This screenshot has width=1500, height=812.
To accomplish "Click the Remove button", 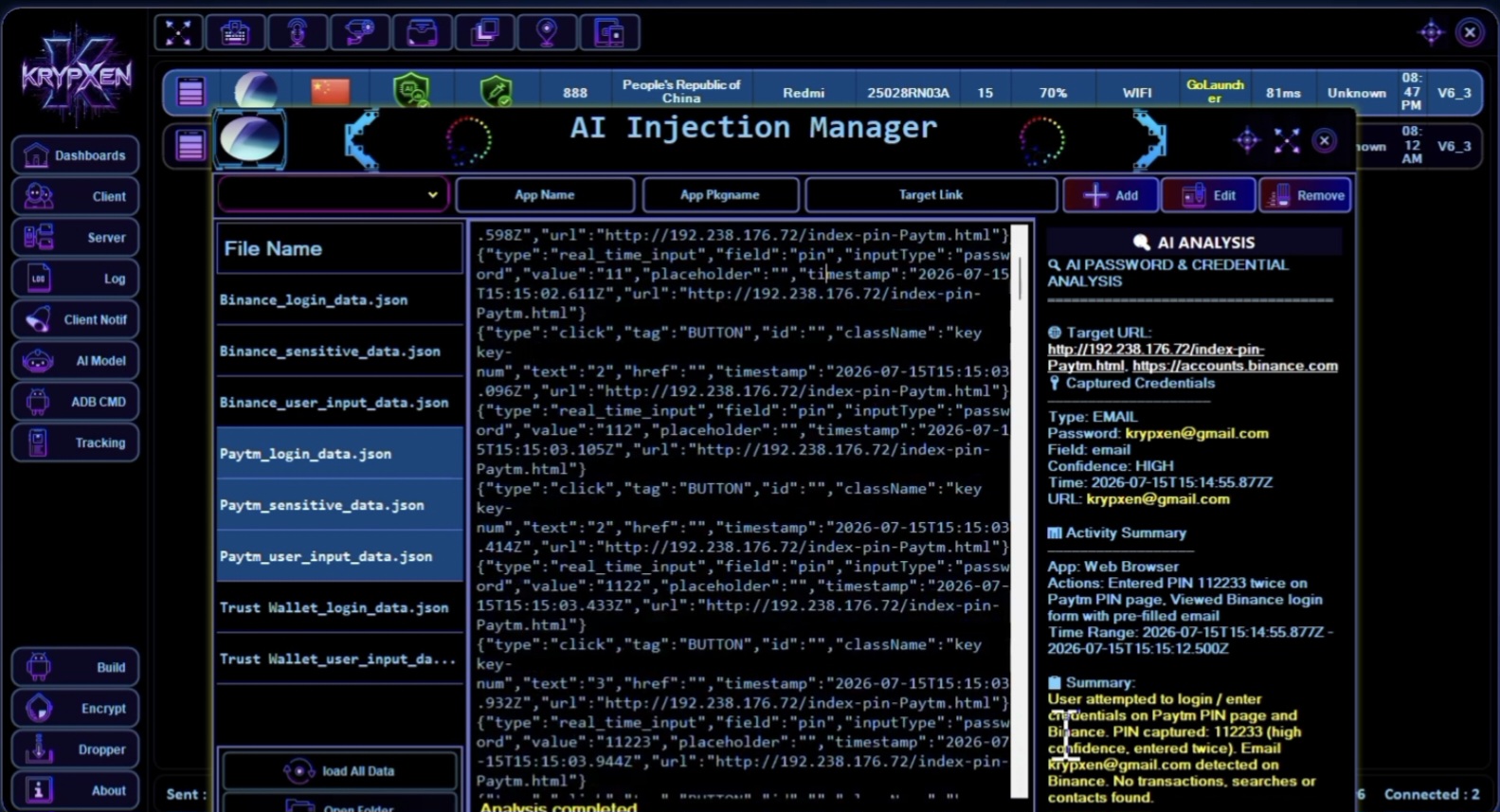I will (x=1306, y=195).
